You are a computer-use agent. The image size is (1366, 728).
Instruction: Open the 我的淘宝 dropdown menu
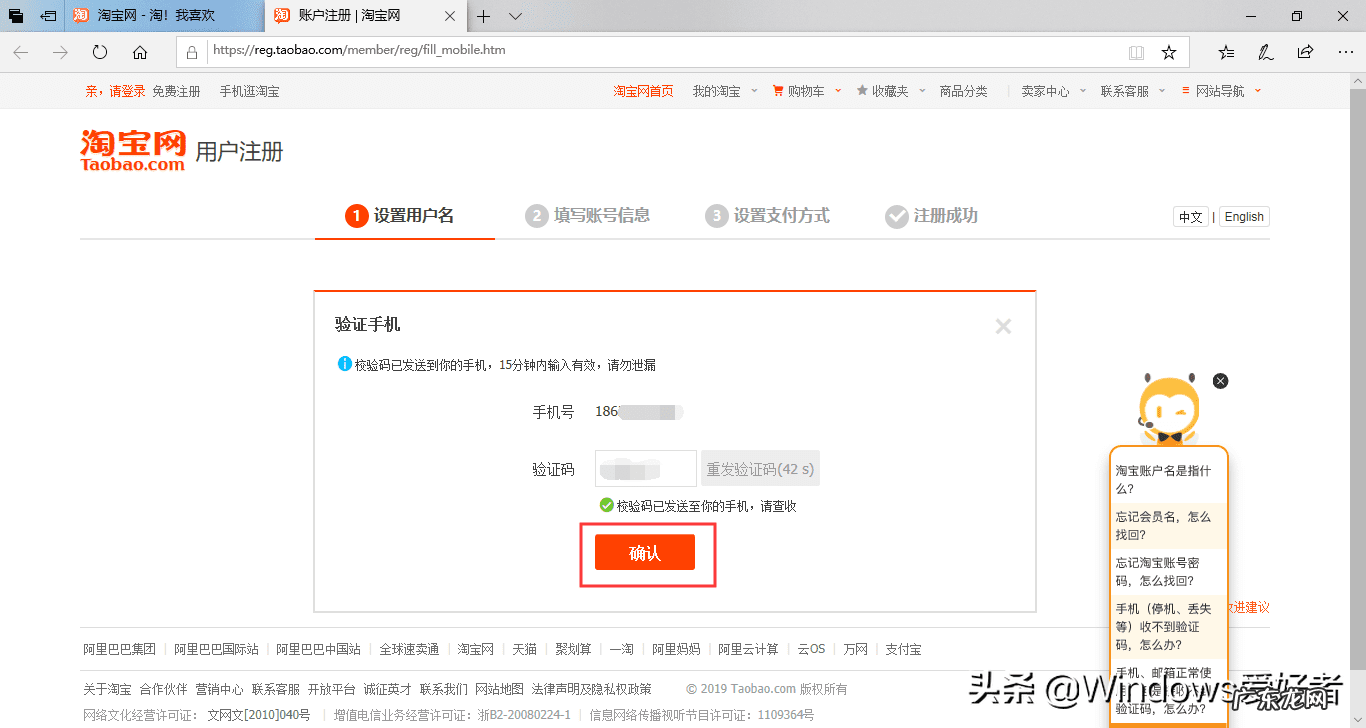(716, 90)
